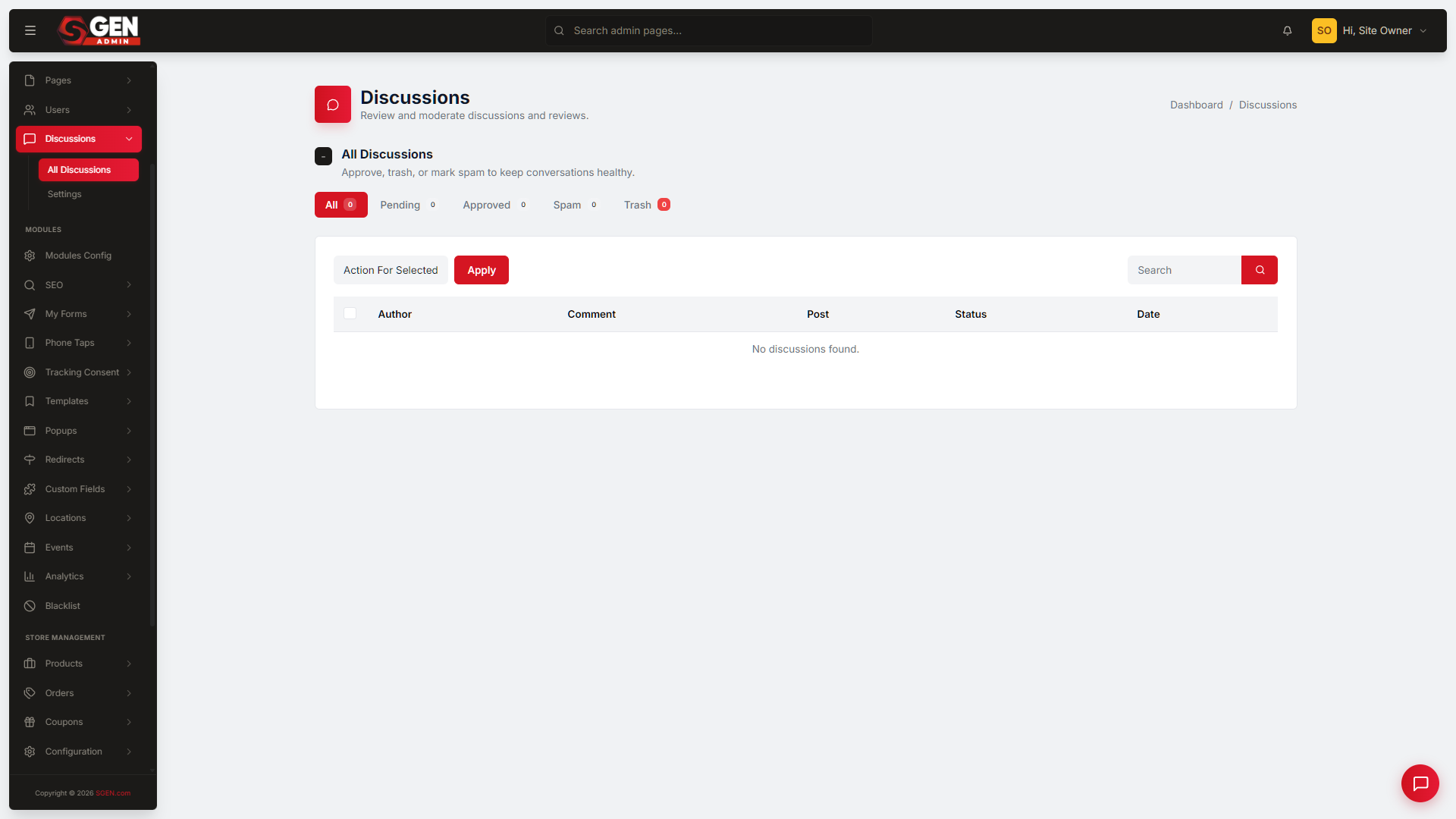Sort by the Author column header
The image size is (1456, 819).
click(394, 314)
